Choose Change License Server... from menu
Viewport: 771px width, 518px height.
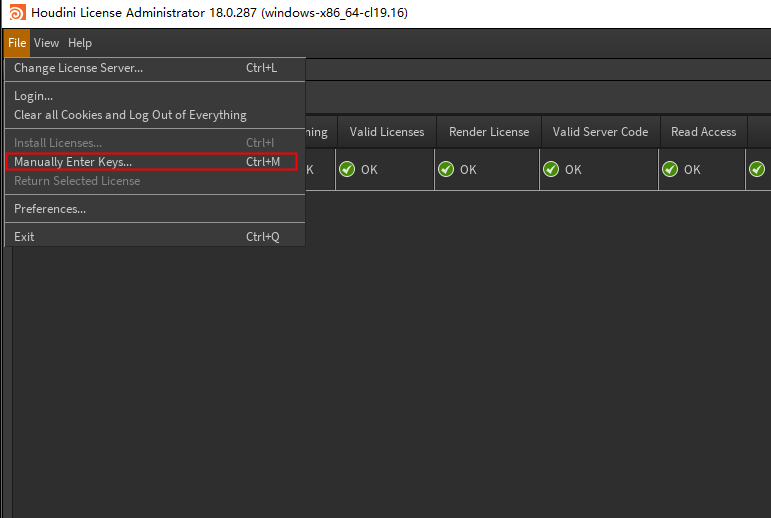pyautogui.click(x=155, y=68)
